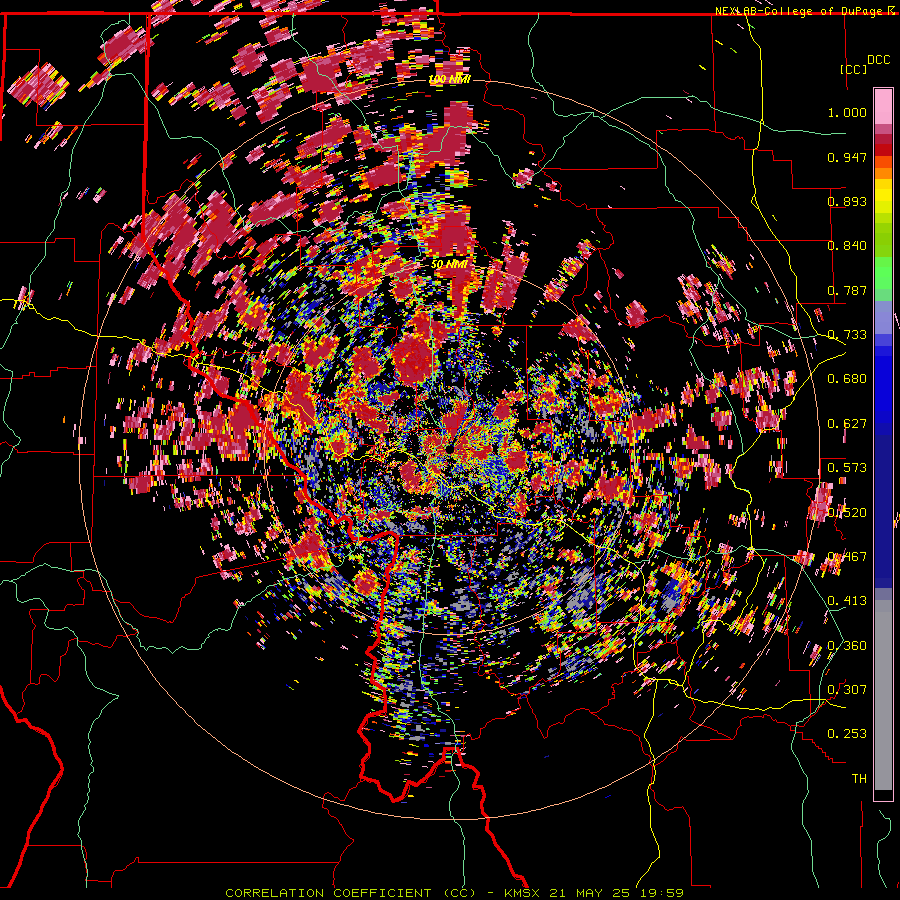Select the 0.680 scale value
900x900 pixels.
847,379
